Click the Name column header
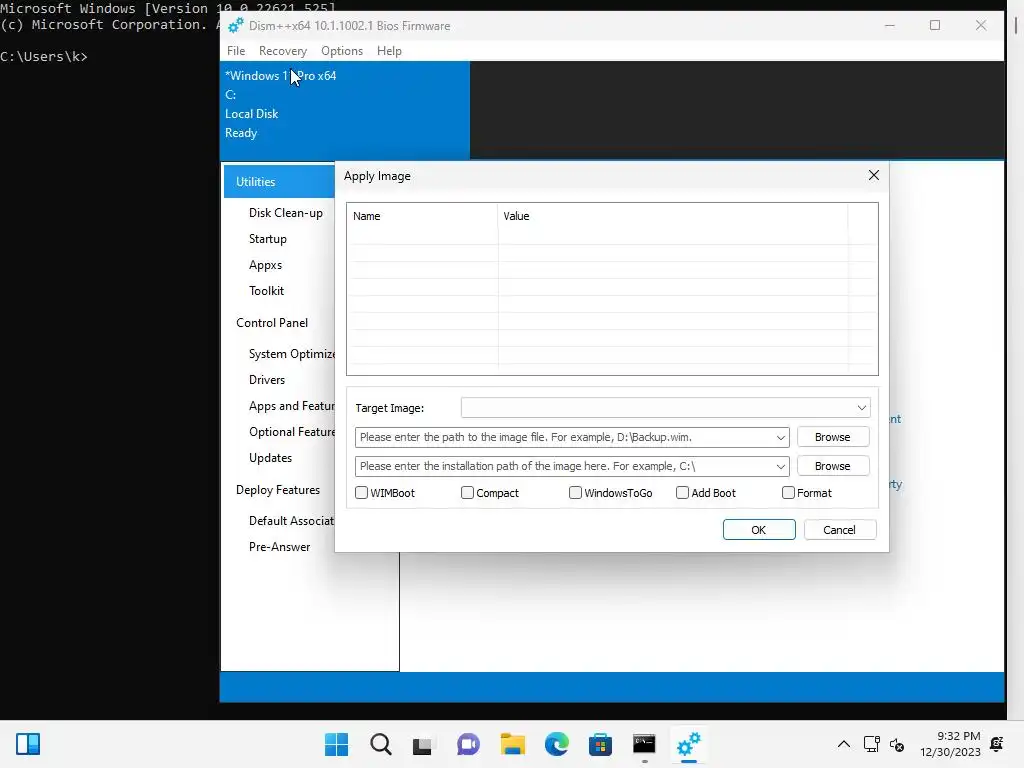 [423, 216]
